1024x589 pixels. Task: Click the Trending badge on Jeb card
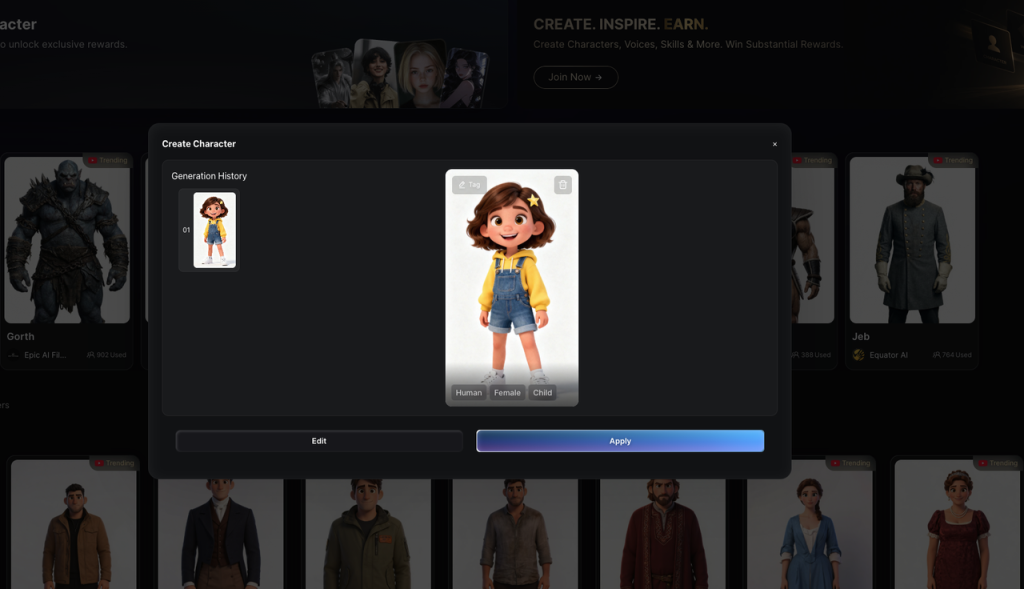tap(952, 161)
